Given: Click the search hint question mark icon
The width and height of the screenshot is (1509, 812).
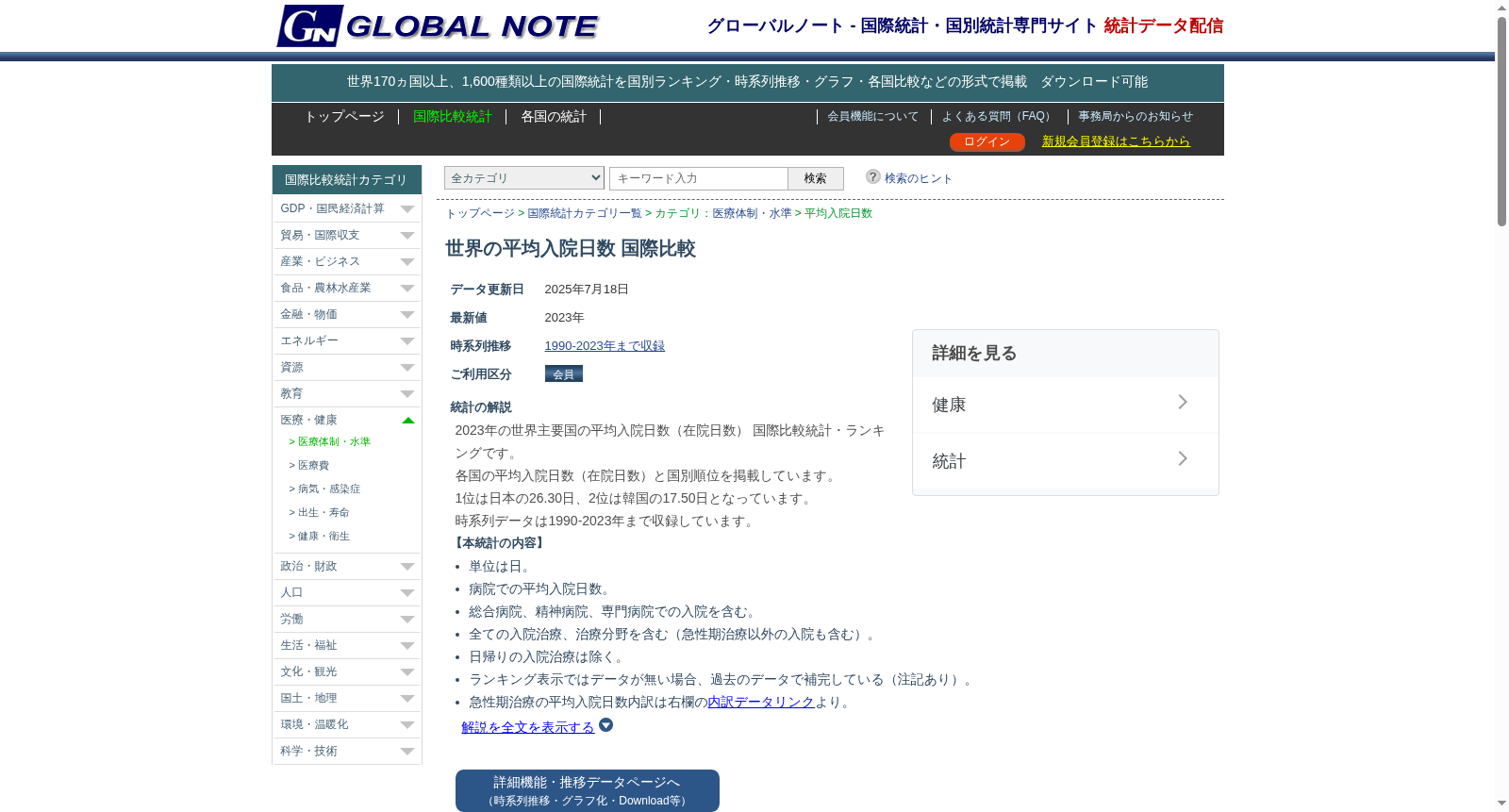Looking at the screenshot, I should tap(873, 176).
